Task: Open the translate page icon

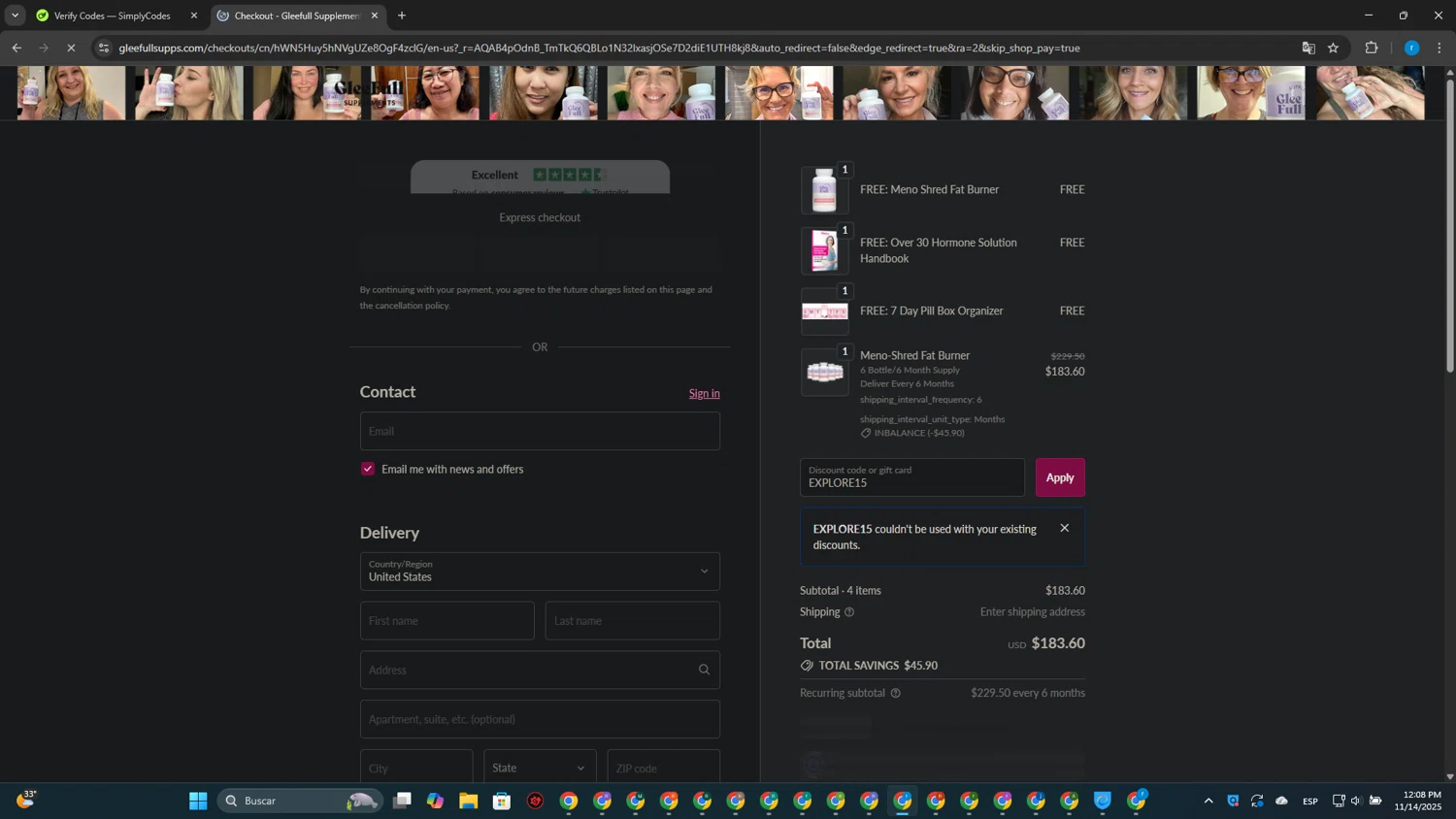Action: click(x=1308, y=48)
